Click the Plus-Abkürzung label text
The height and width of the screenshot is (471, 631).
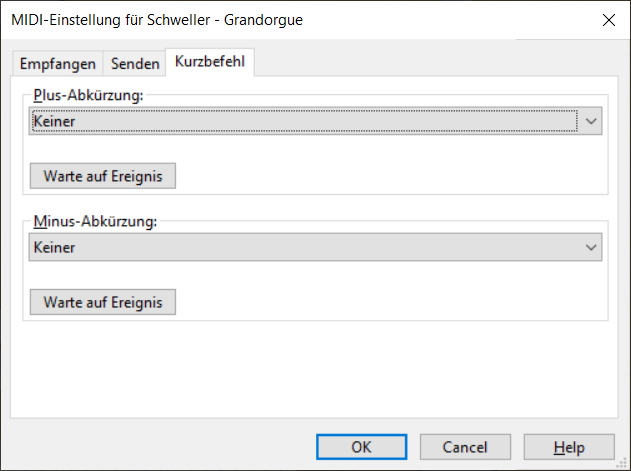(90, 96)
